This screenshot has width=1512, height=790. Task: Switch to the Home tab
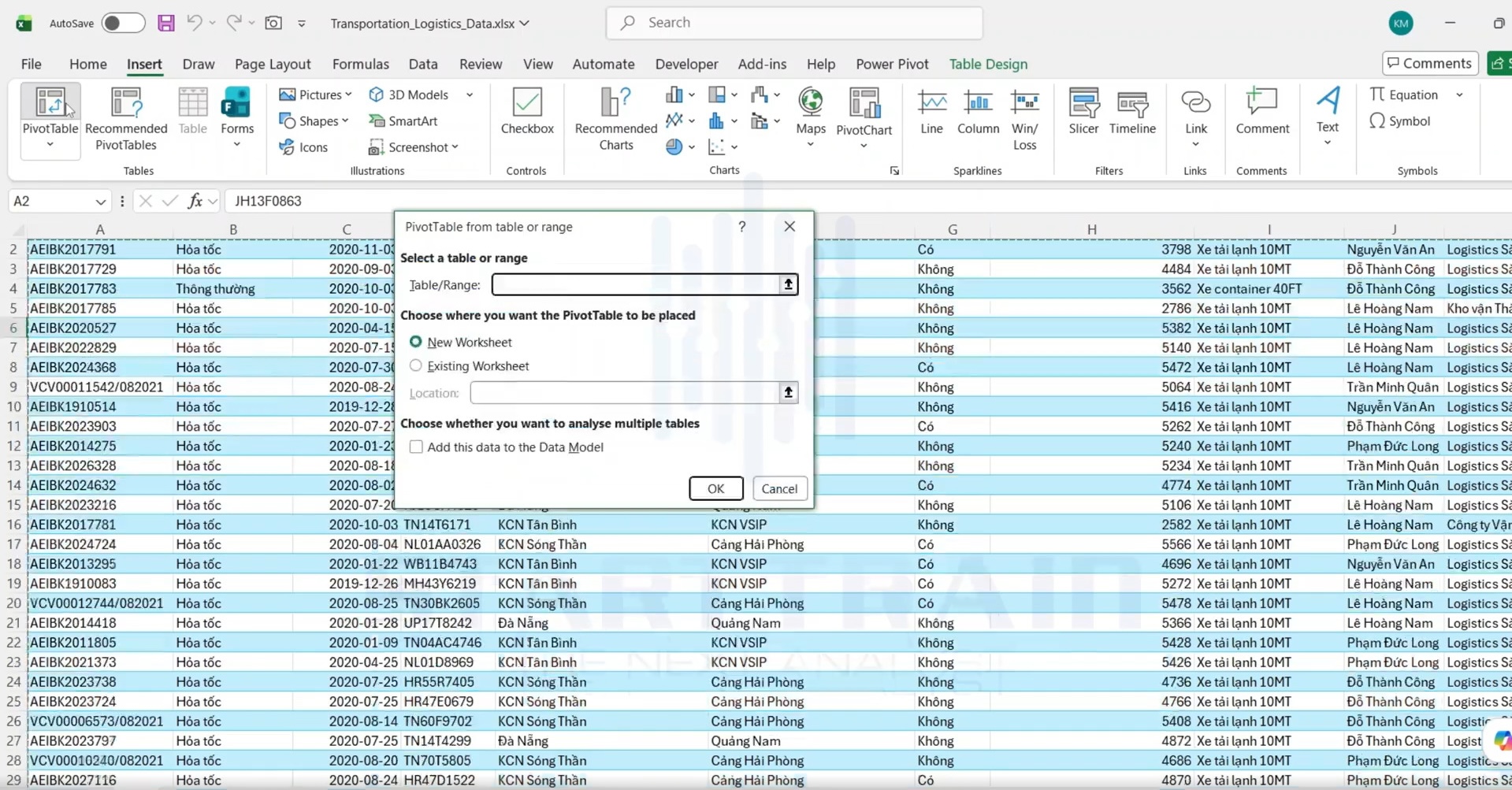87,64
